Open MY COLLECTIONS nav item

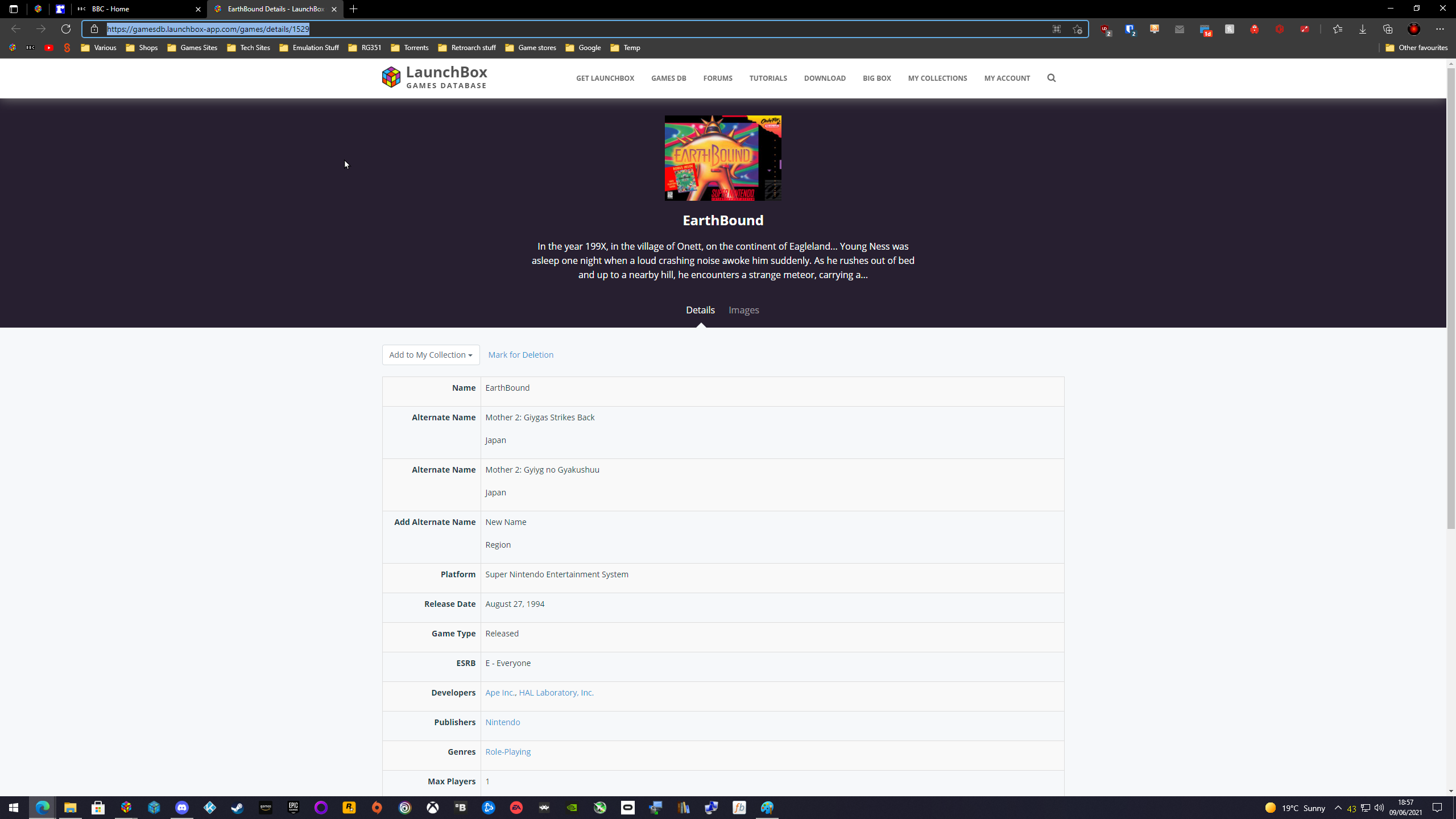tap(937, 78)
